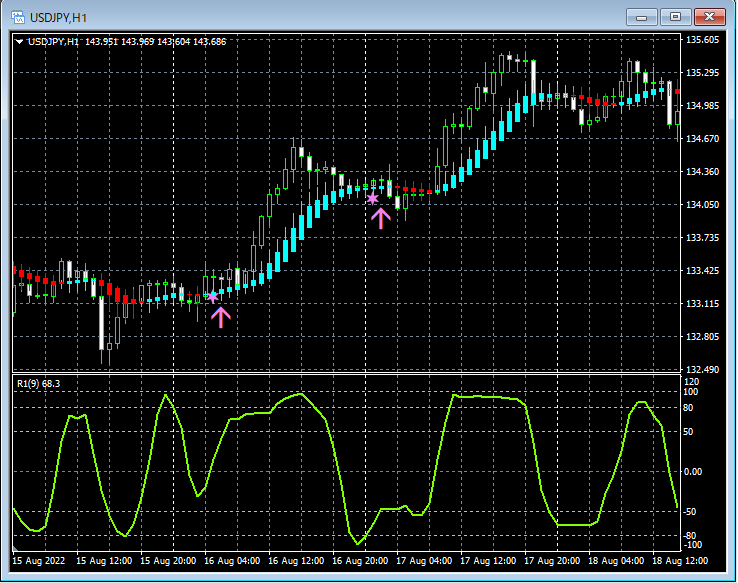Click time axis label 15 Aug 20:00
The image size is (738, 583).
168,561
